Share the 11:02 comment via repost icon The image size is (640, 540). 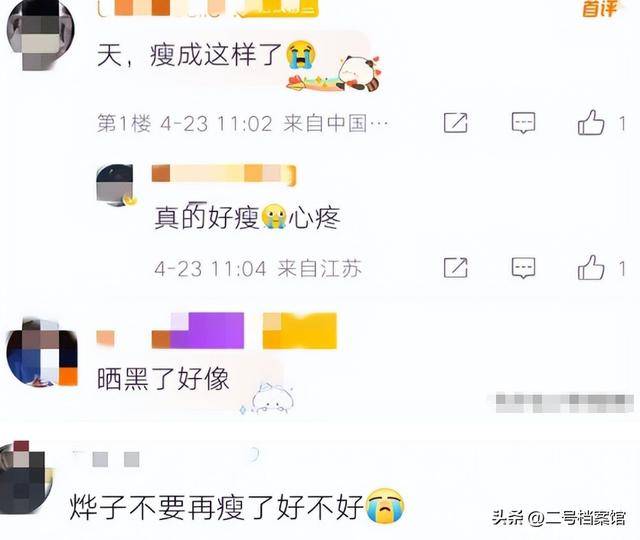click(x=456, y=122)
